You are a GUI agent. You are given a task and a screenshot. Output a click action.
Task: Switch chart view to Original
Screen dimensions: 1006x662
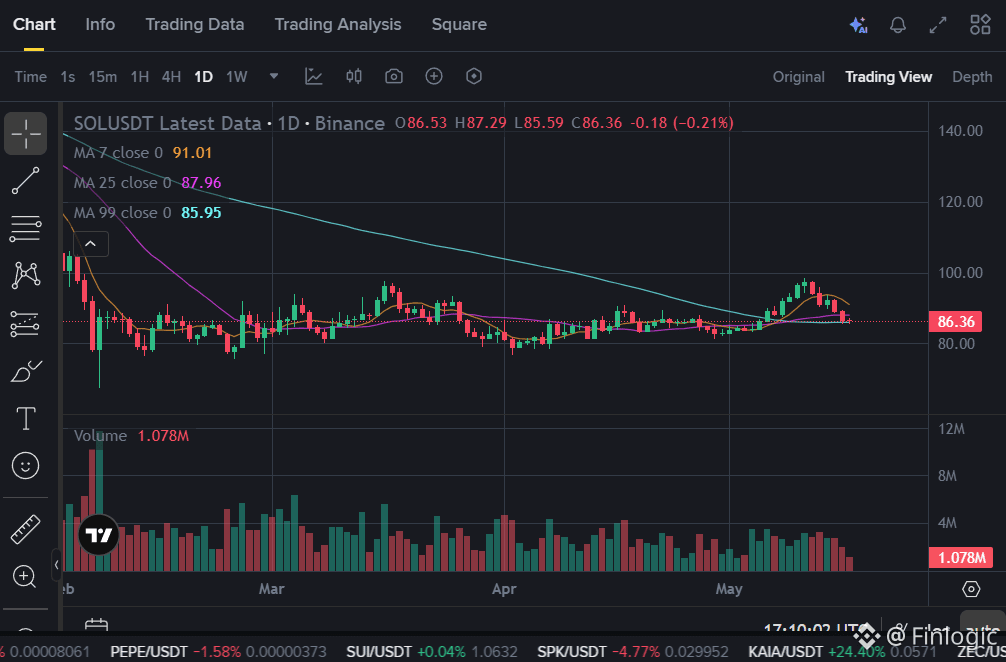pos(798,77)
